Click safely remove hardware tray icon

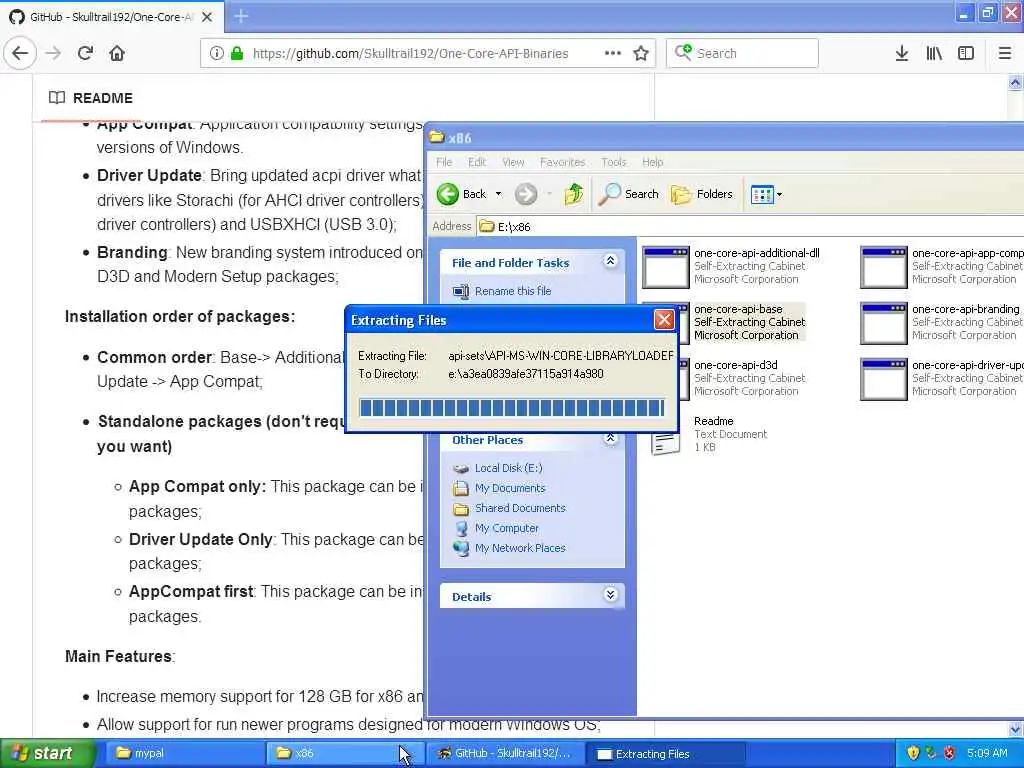point(931,753)
